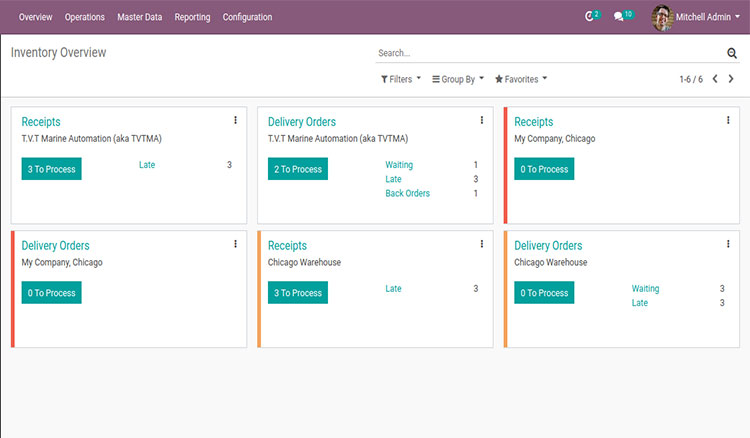Open the messages chat bubble icon

(x=620, y=17)
